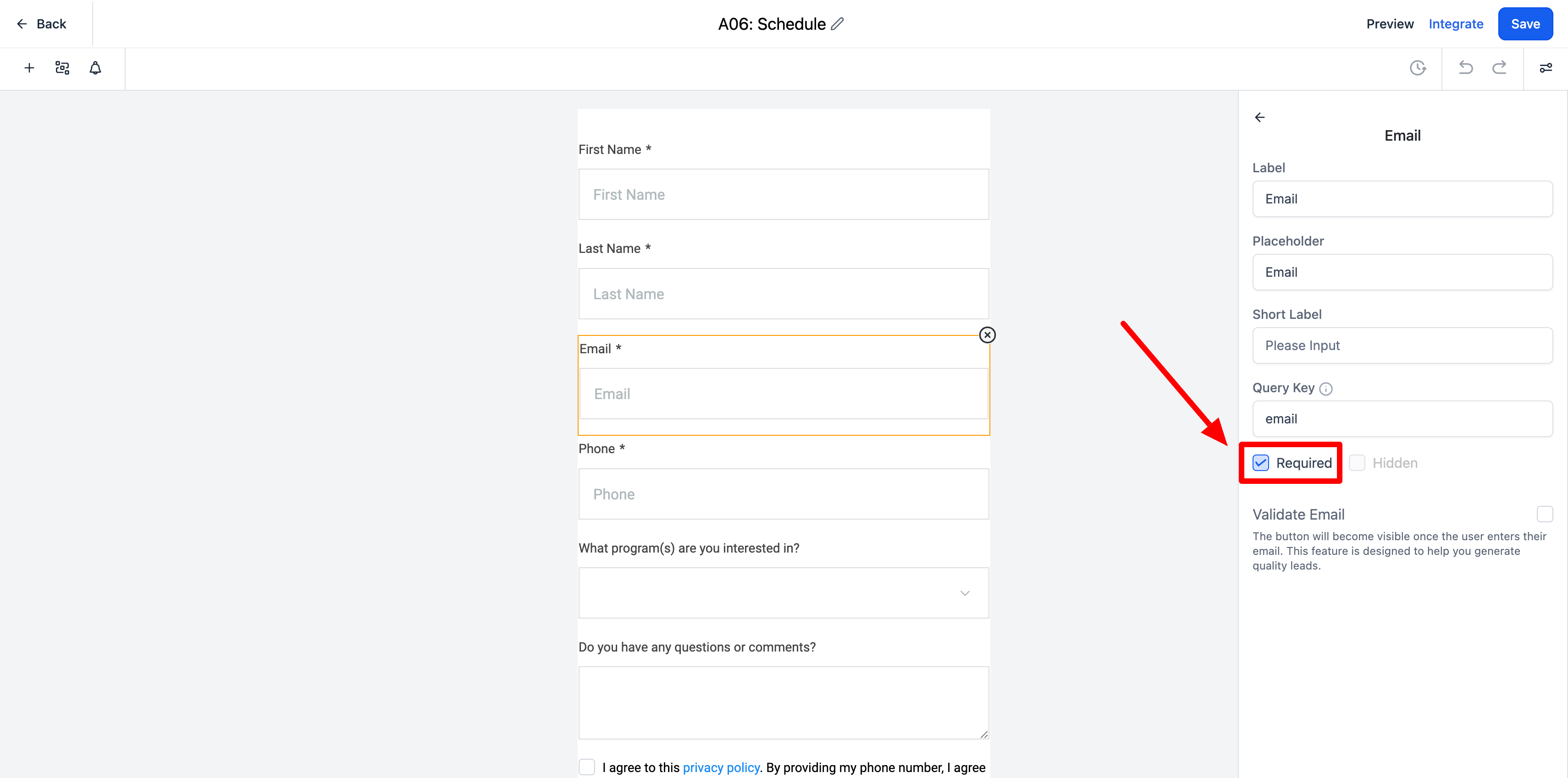Viewport: 1568px width, 778px height.
Task: Click the redo arrow icon
Action: (x=1499, y=67)
